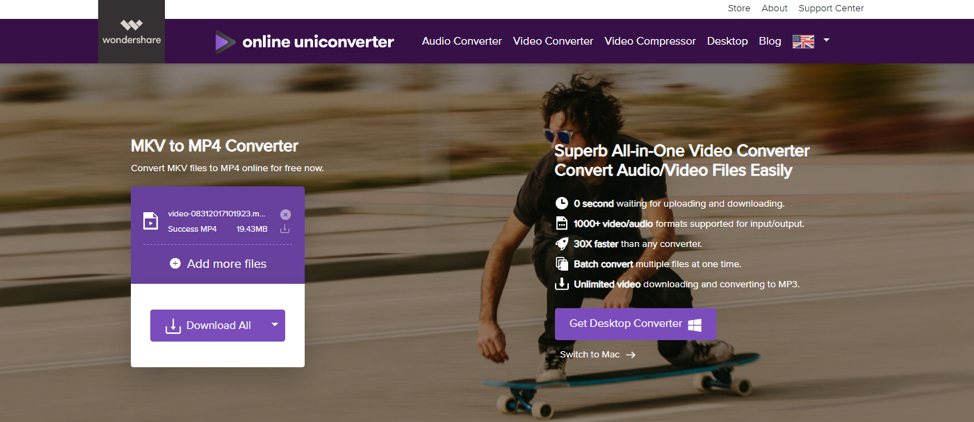
Task: Click the video file type icon
Action: (x=151, y=221)
